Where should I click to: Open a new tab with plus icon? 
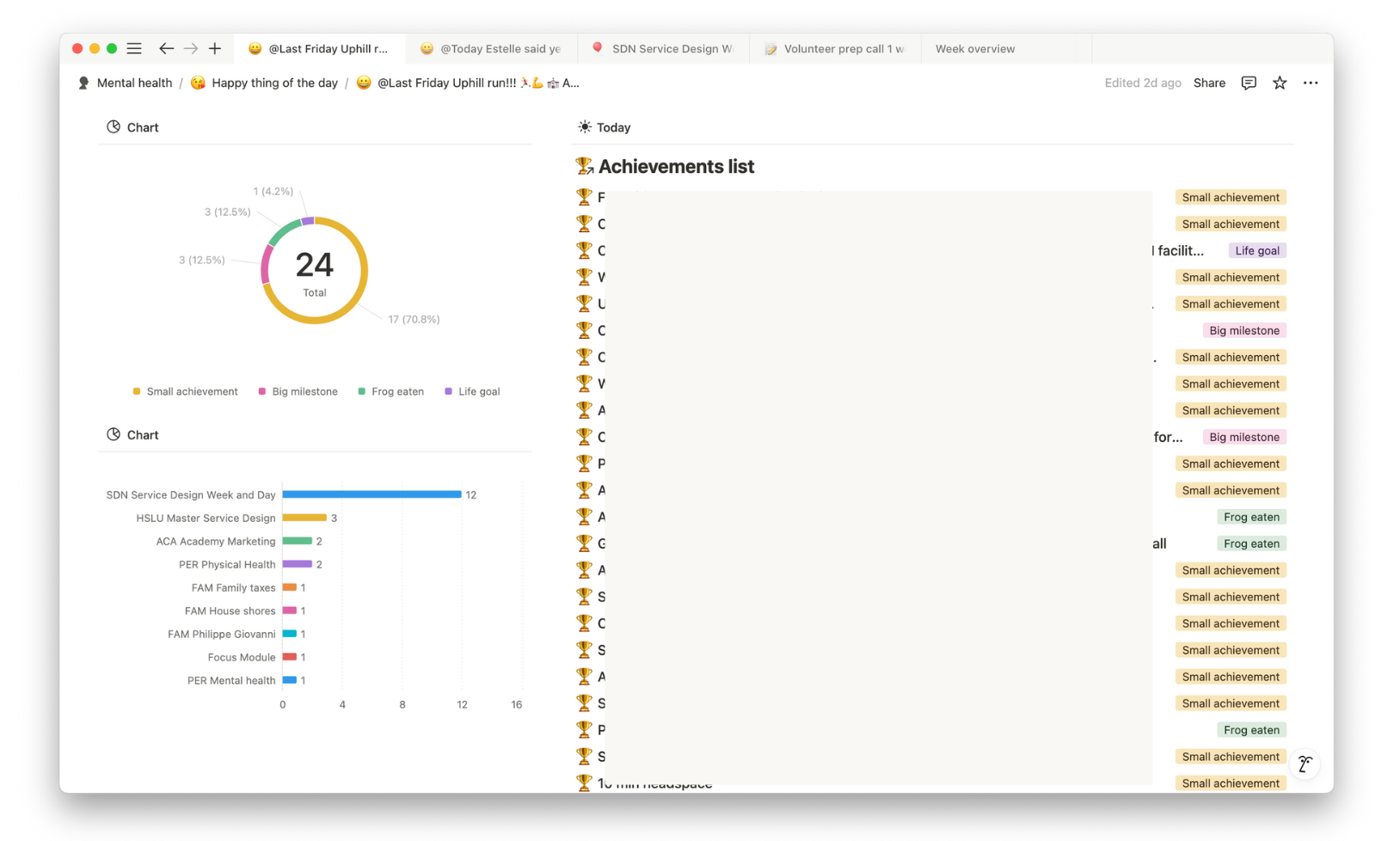215,49
